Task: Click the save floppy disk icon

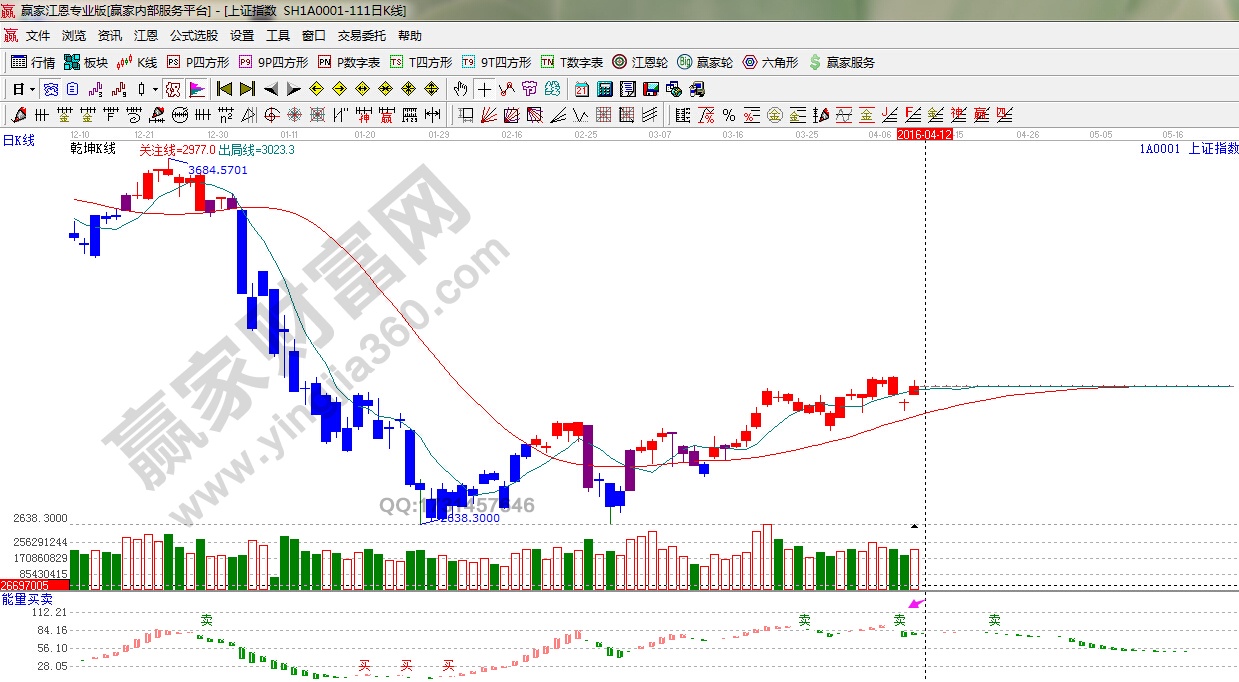Action: (651, 89)
